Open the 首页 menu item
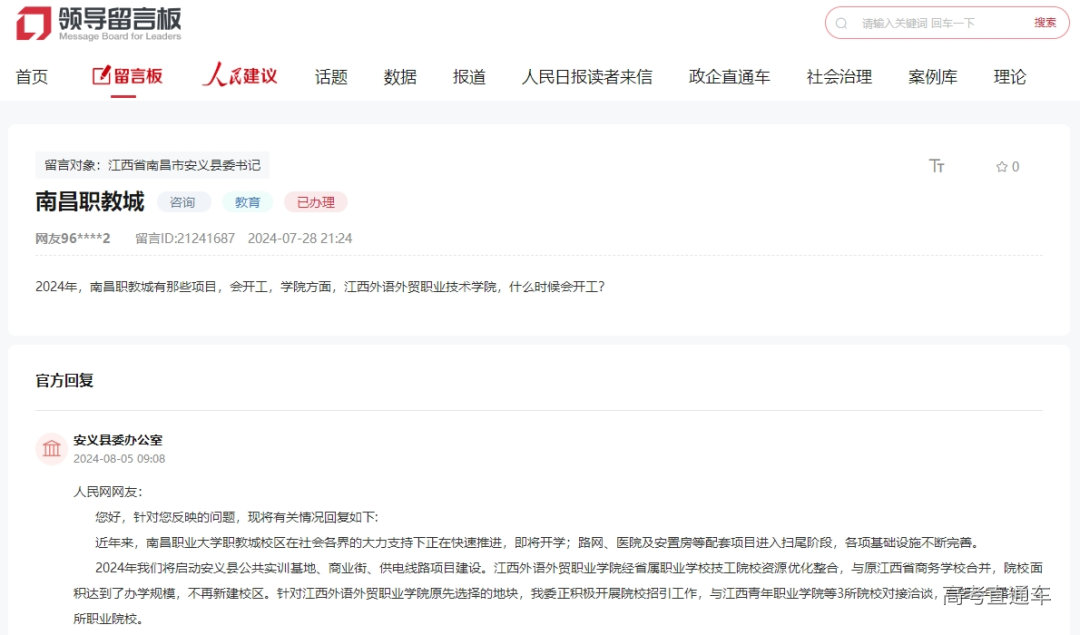The height and width of the screenshot is (635, 1080). click(32, 76)
